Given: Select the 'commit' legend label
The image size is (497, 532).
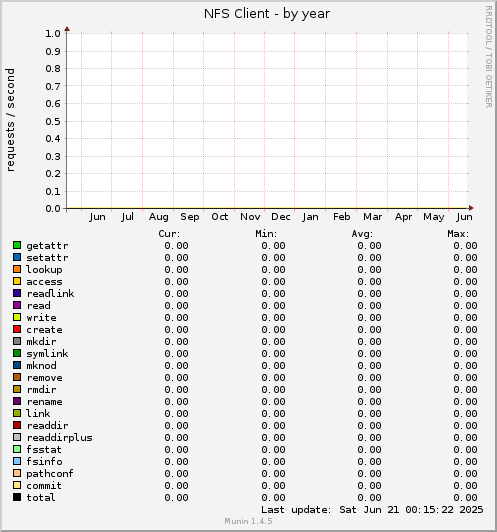Looking at the screenshot, I should [44, 486].
